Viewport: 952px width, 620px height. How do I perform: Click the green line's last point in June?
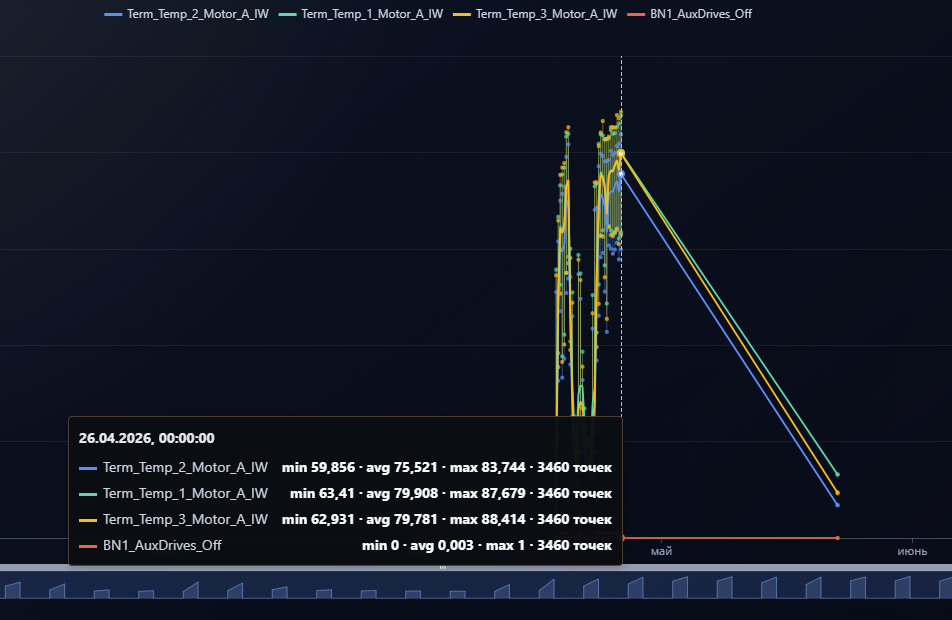tap(837, 474)
